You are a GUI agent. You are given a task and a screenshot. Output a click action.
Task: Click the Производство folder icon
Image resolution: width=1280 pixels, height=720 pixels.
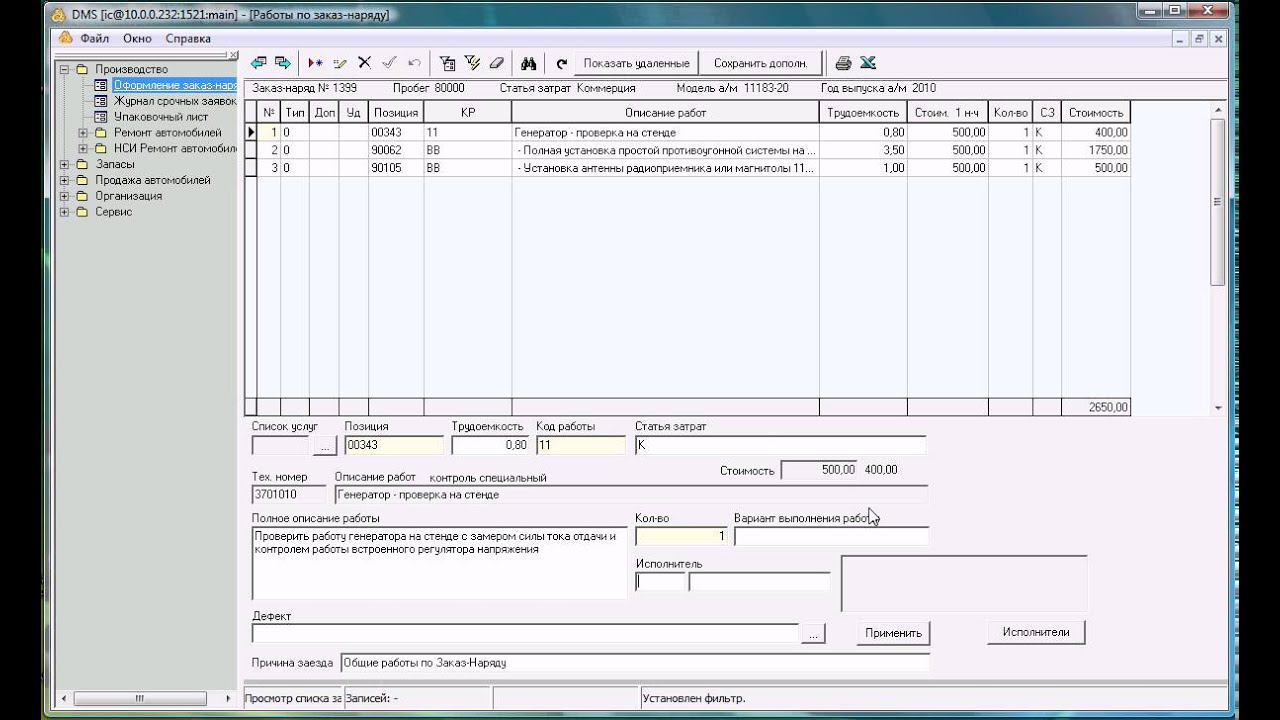[x=83, y=69]
